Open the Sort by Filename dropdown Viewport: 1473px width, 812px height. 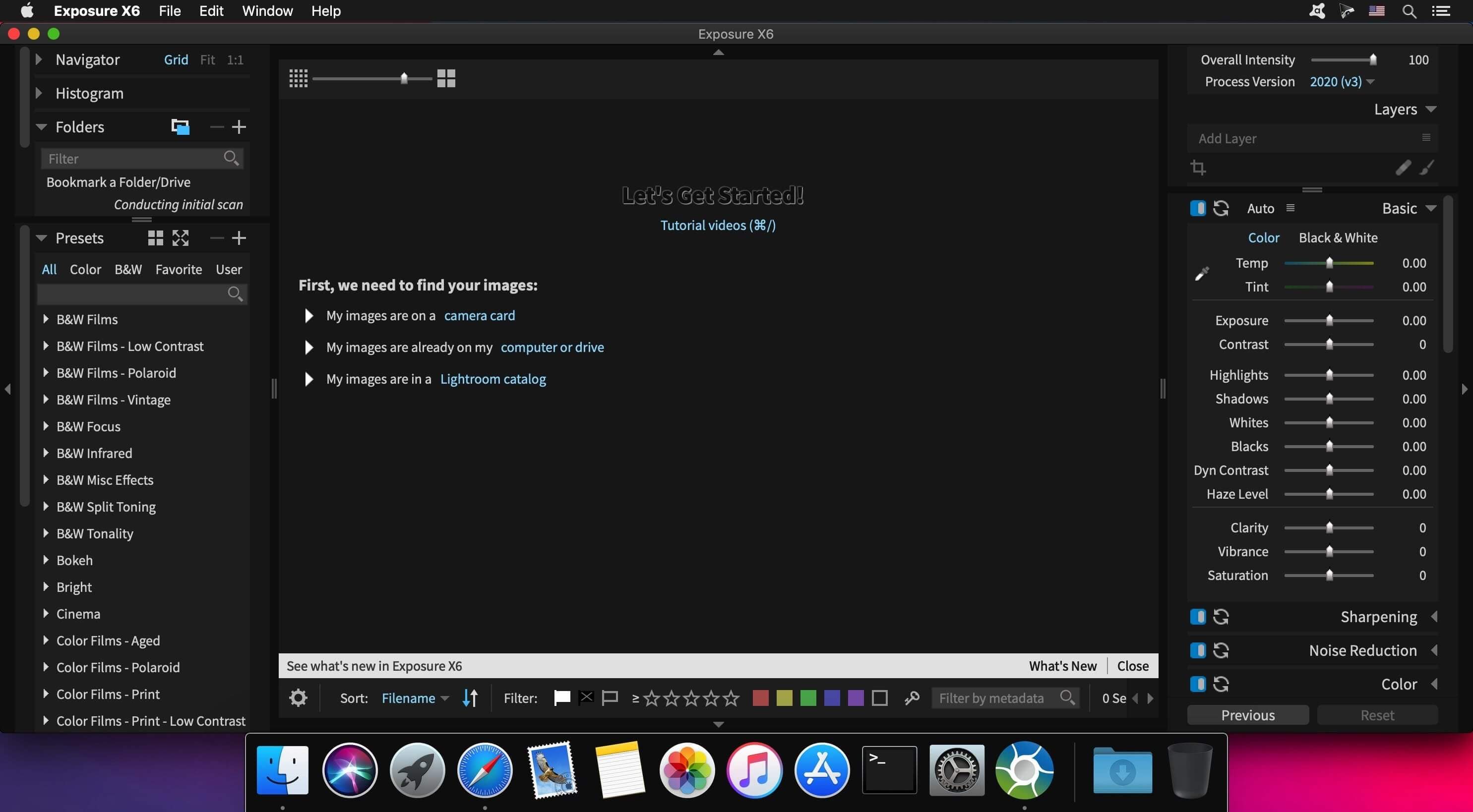(415, 697)
